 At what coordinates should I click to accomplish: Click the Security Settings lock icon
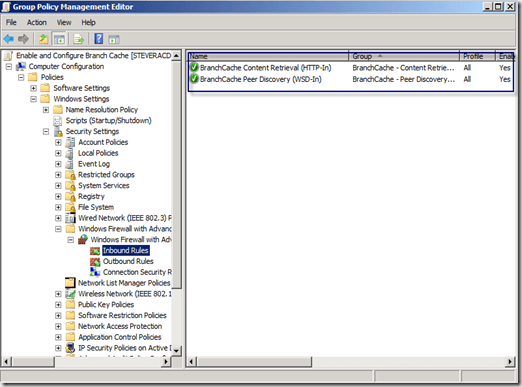[x=58, y=132]
